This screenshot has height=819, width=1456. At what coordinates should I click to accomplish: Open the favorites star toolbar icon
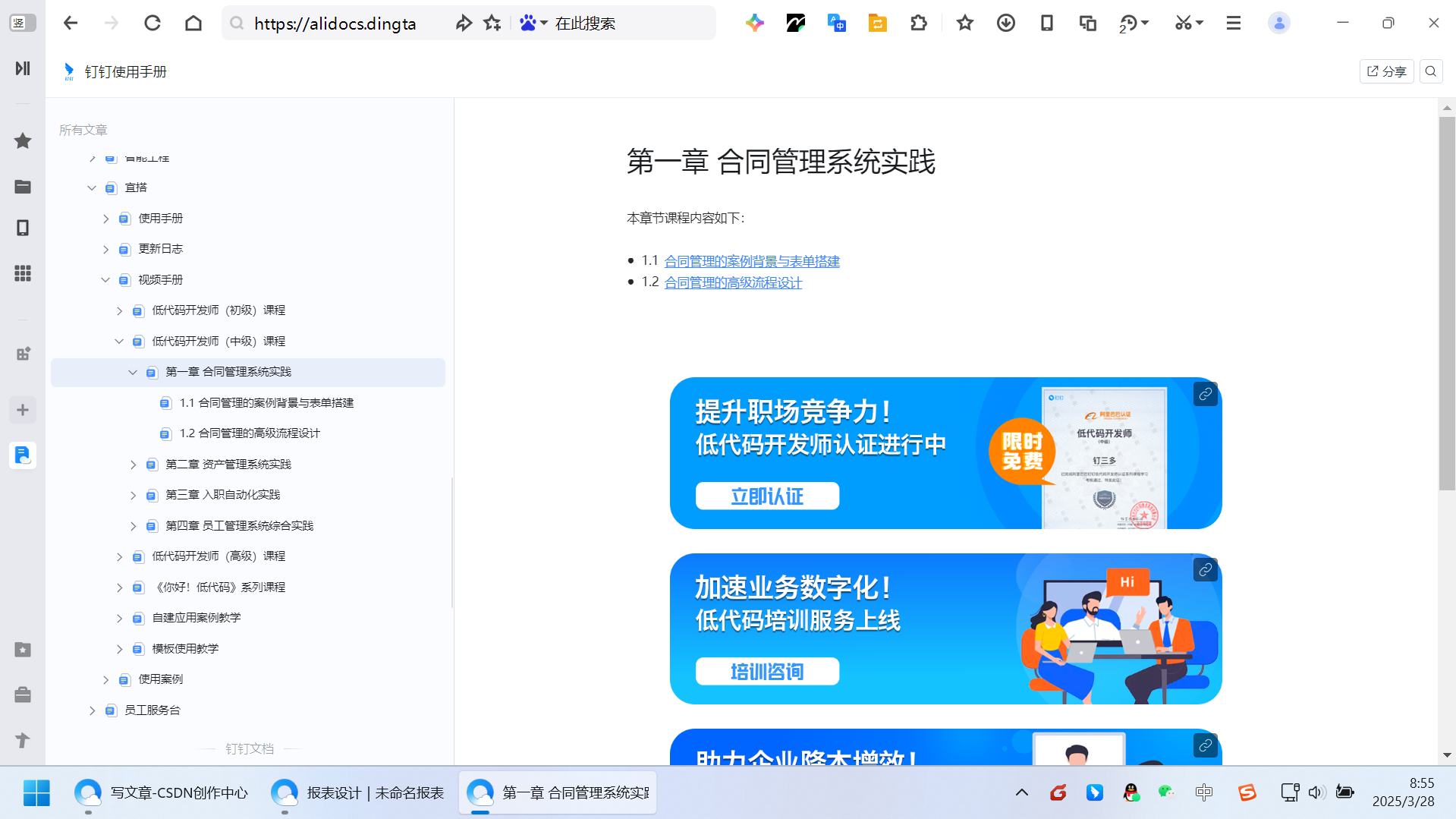(965, 24)
